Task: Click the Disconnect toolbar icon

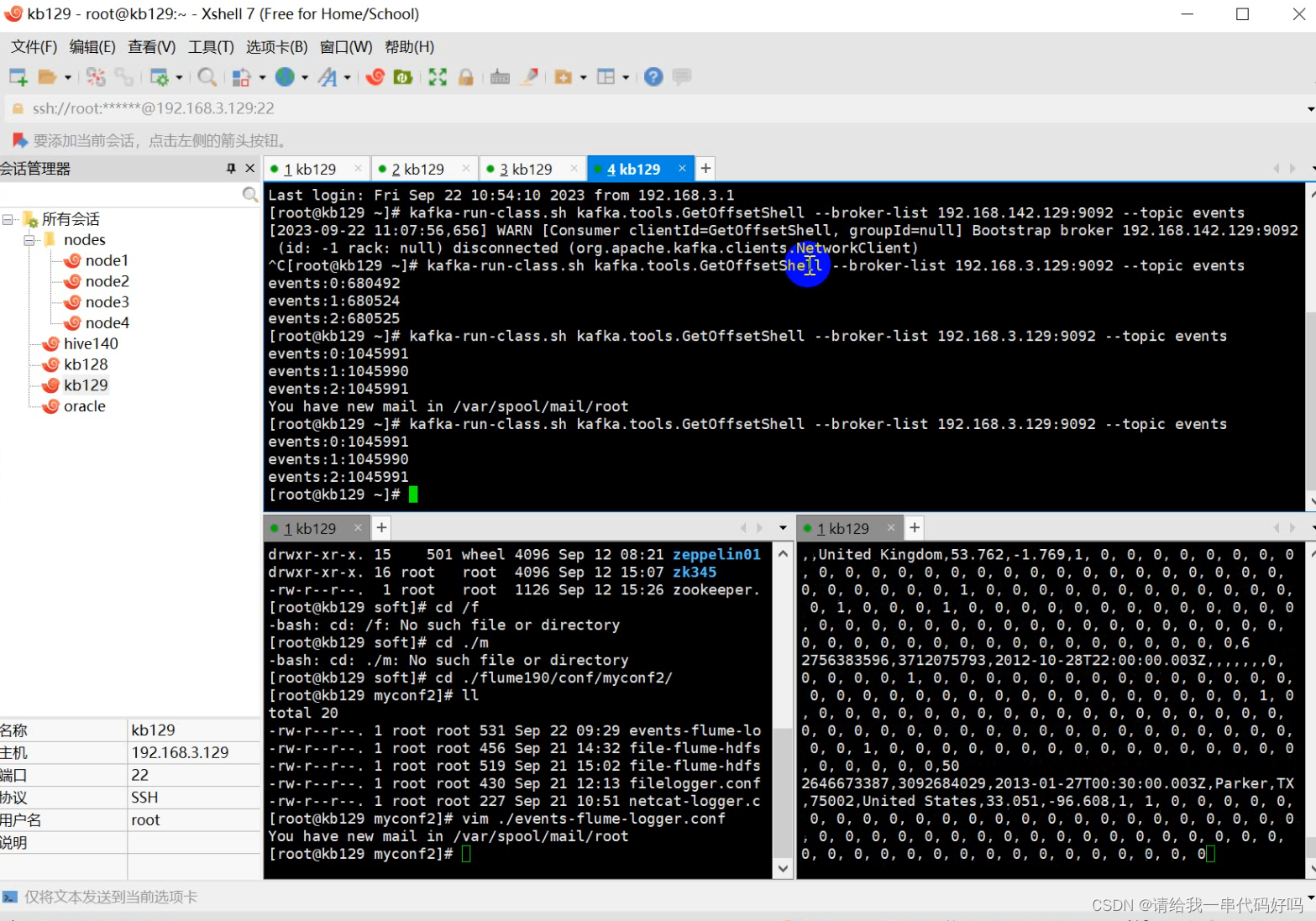Action: click(x=96, y=77)
